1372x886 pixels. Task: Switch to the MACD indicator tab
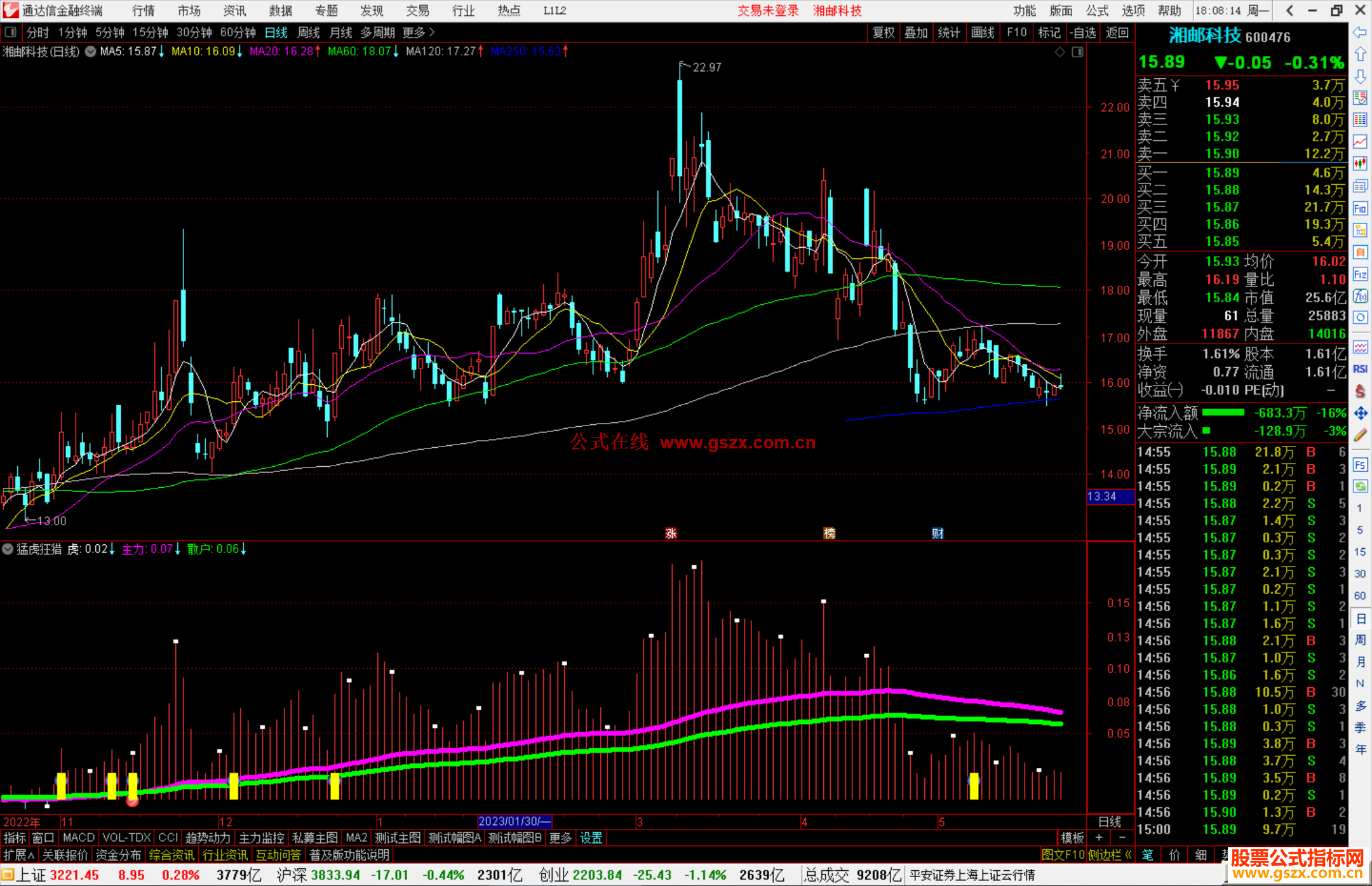(x=78, y=838)
